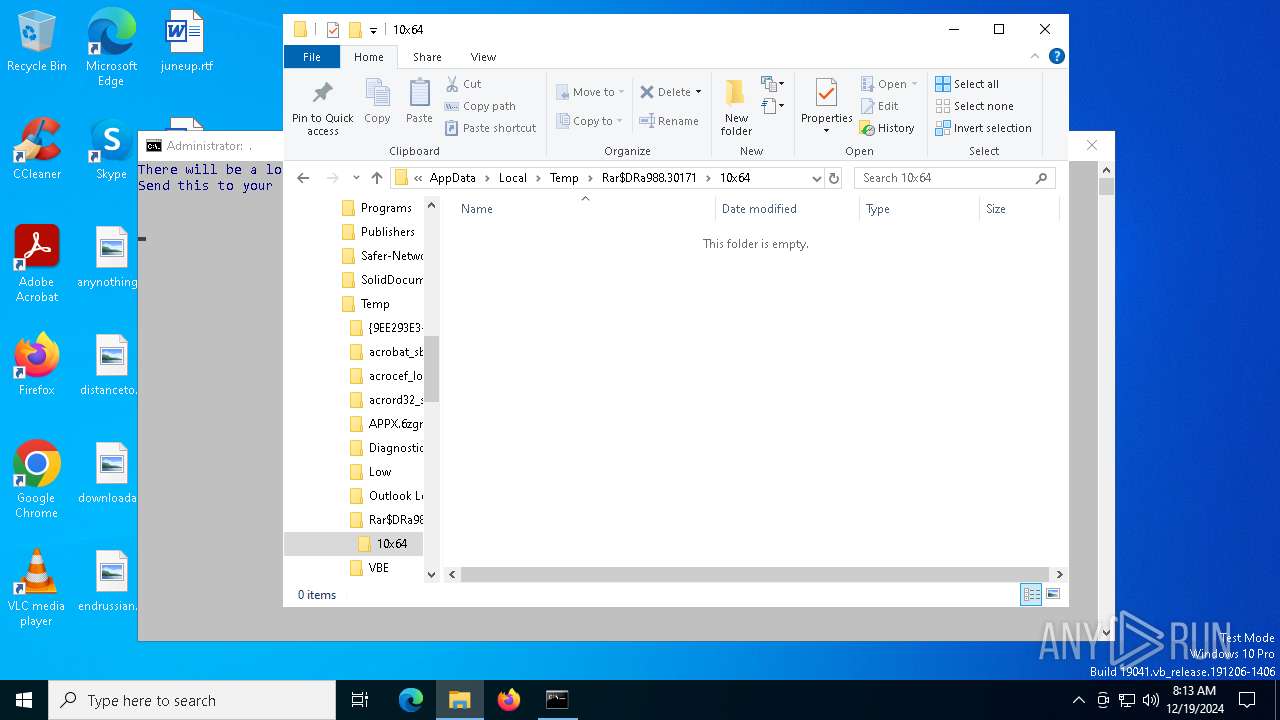
Task: Open CCleaner desktop shortcut
Action: tap(37, 150)
